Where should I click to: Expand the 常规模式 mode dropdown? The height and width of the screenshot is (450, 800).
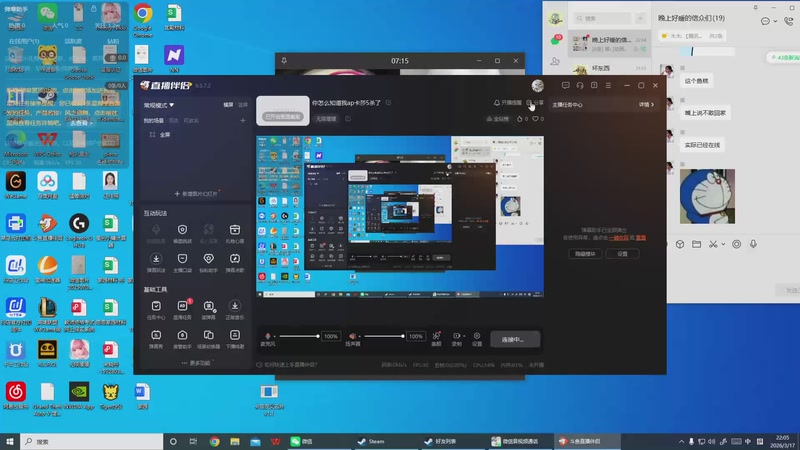[x=159, y=105]
